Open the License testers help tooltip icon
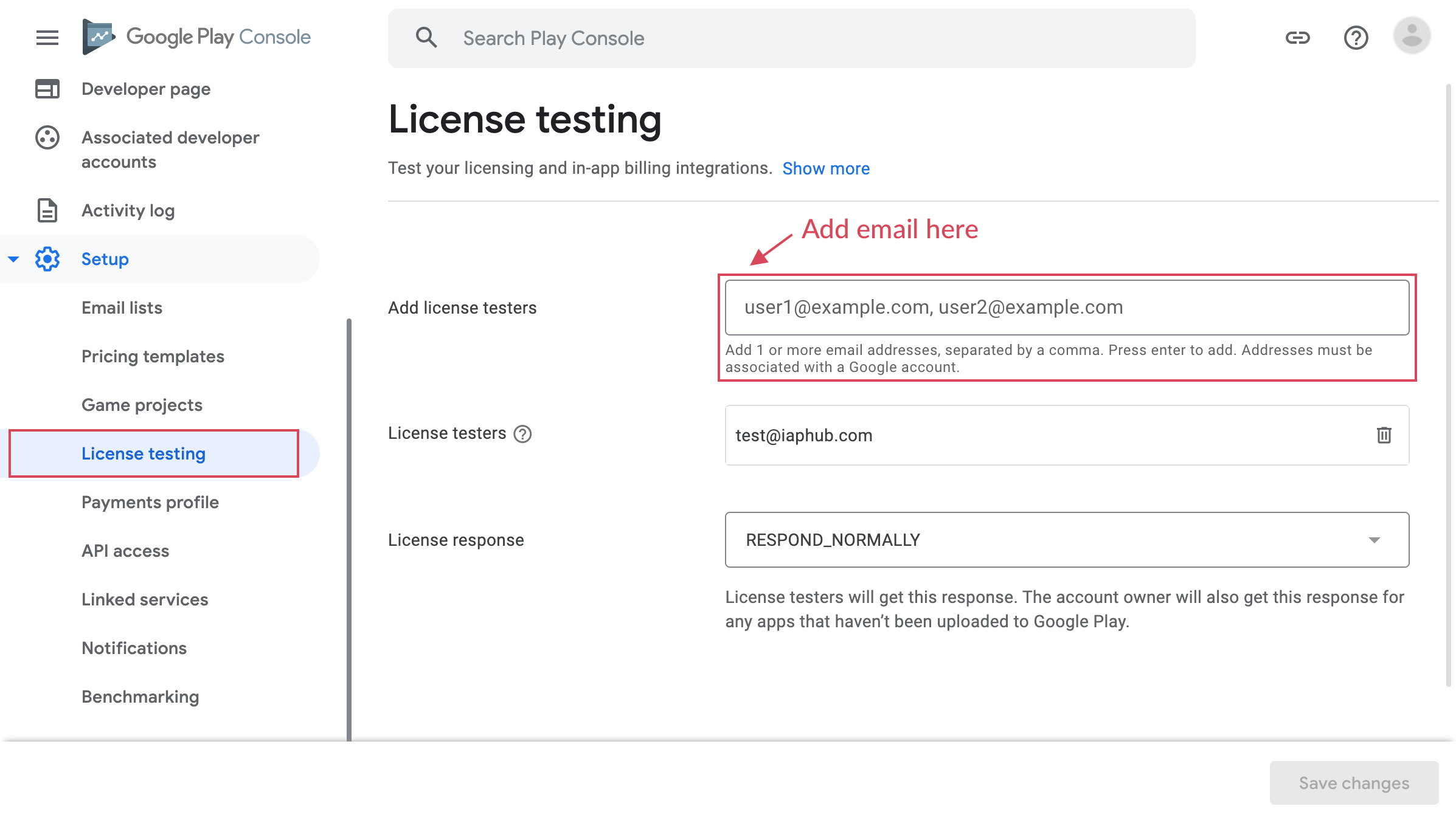 522,433
